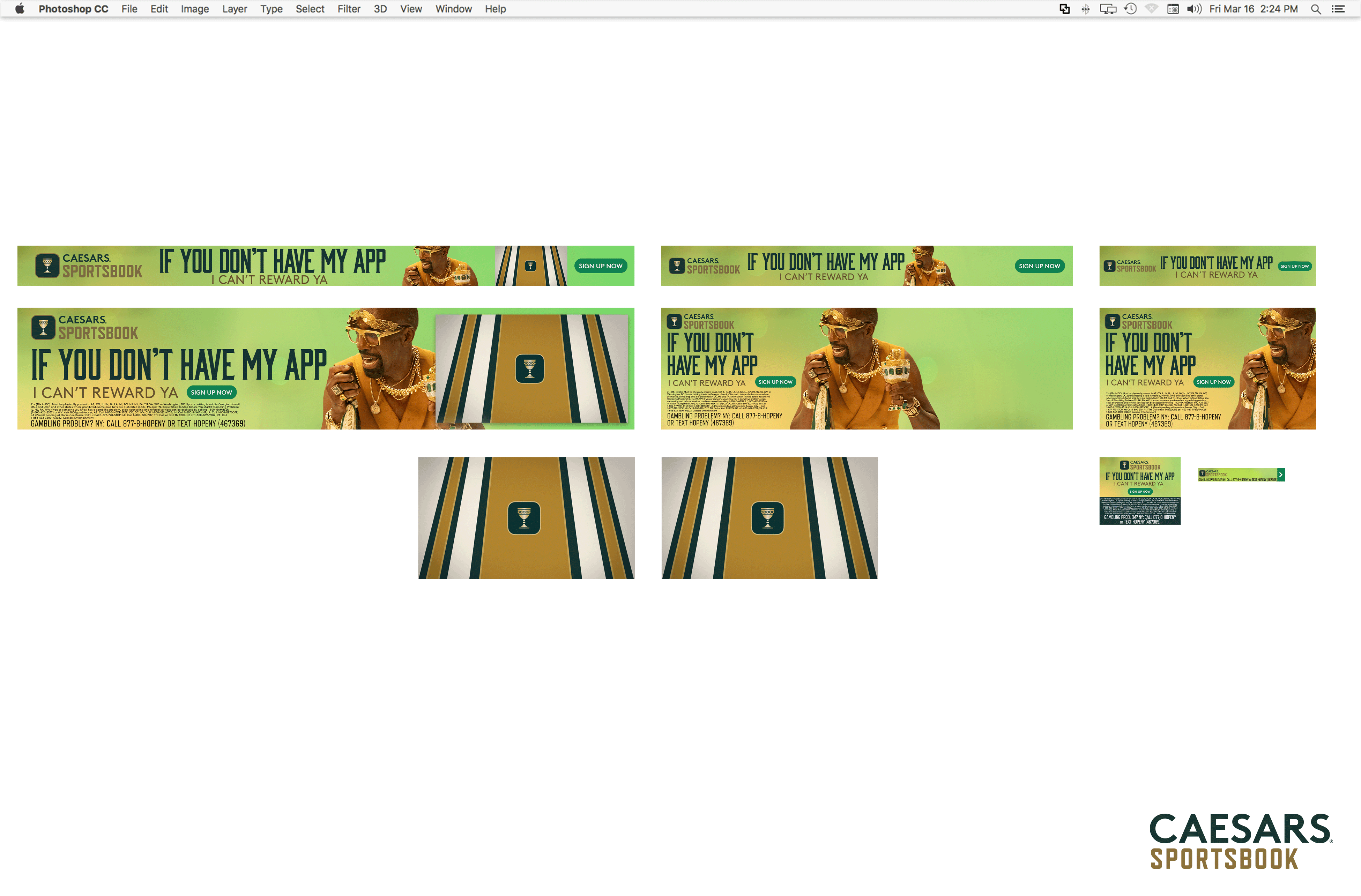1361x896 pixels.
Task: Click trophy logo in widest leaderboard banner
Action: tap(47, 266)
